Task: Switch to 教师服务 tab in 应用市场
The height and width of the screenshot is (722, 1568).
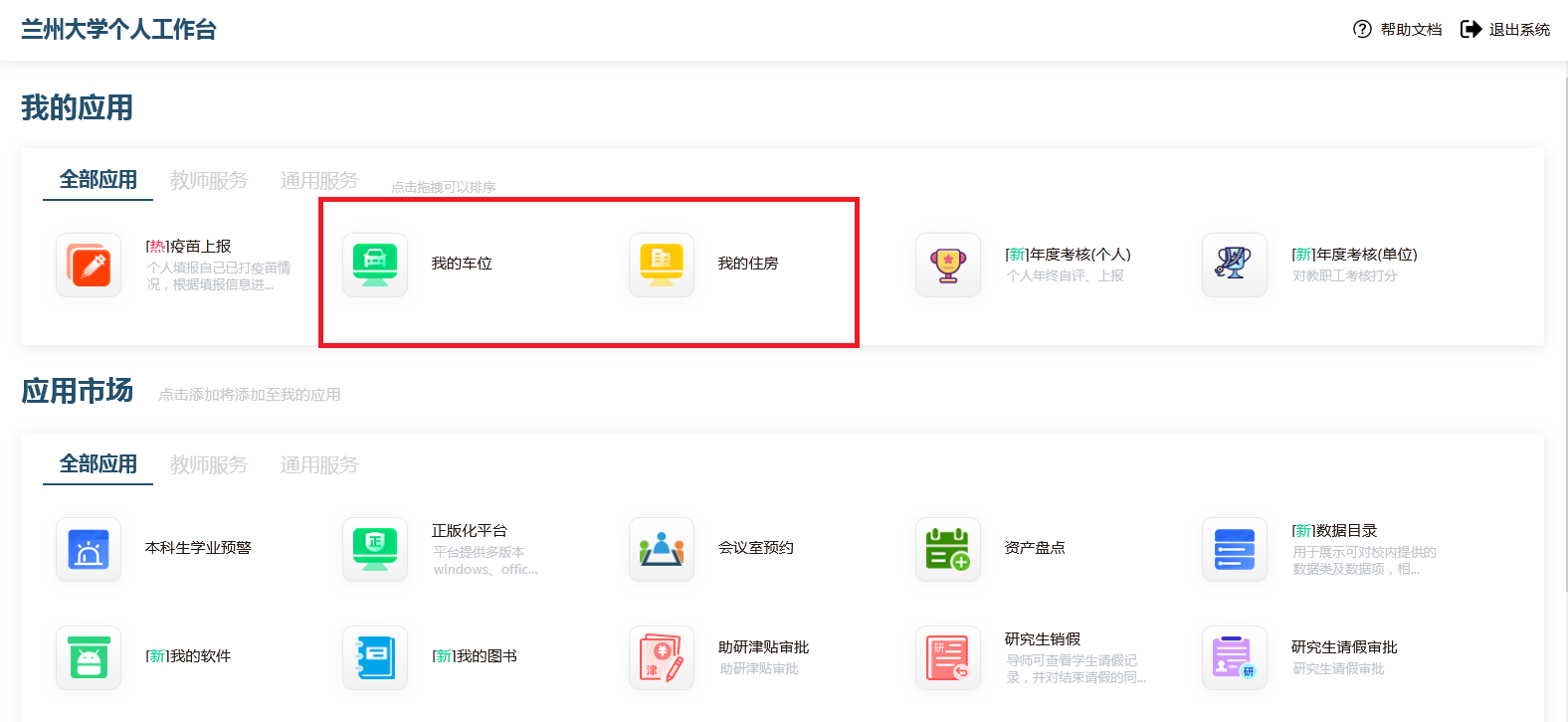Action: coord(208,464)
